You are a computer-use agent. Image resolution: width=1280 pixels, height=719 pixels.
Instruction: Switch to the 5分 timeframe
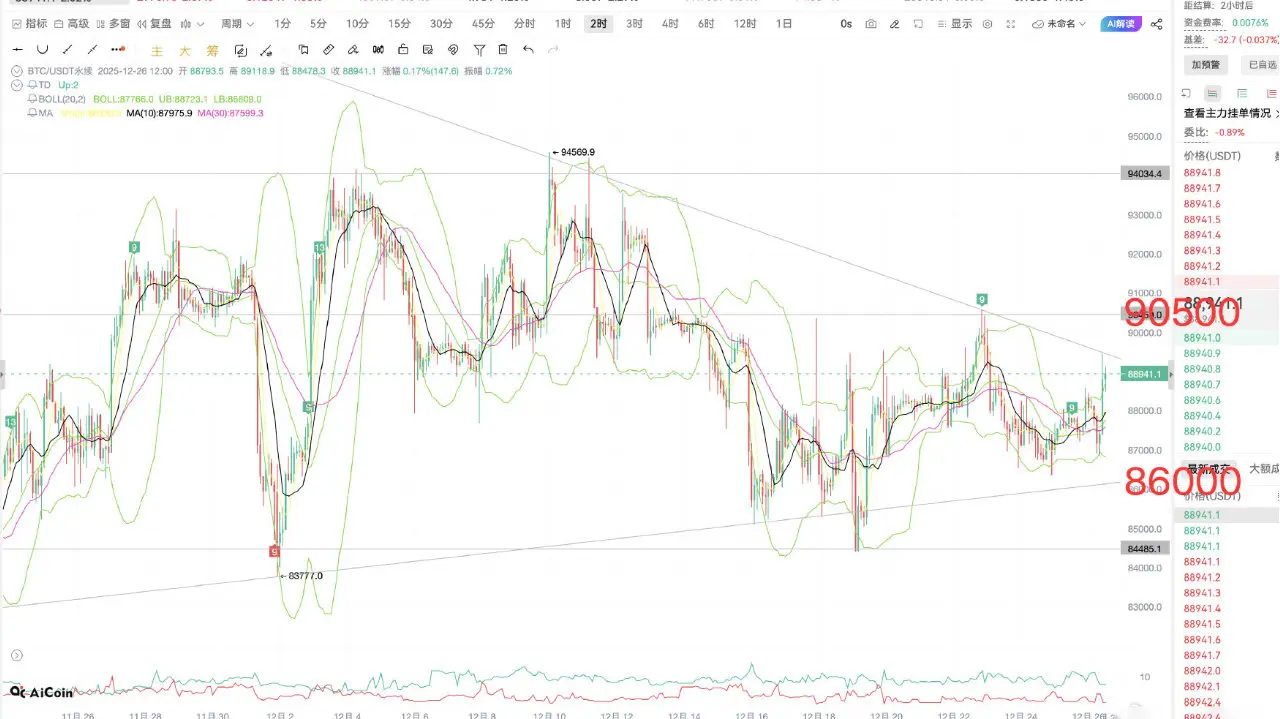[318, 24]
